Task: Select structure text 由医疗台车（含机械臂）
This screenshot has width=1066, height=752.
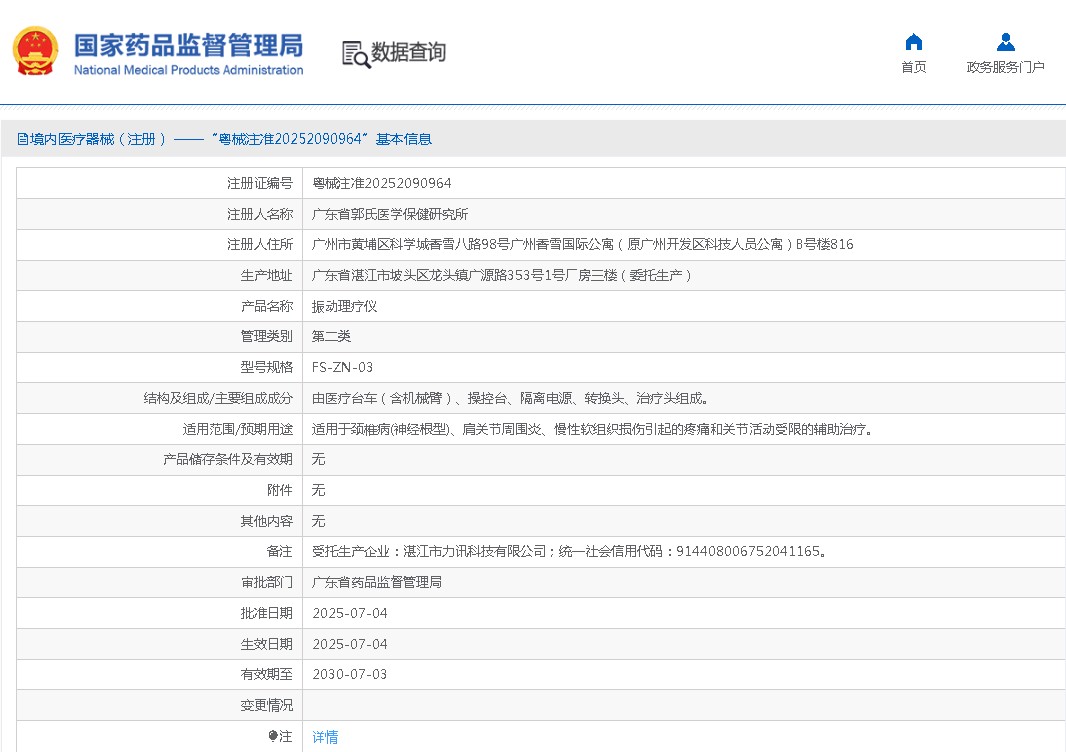Action: 510,398
